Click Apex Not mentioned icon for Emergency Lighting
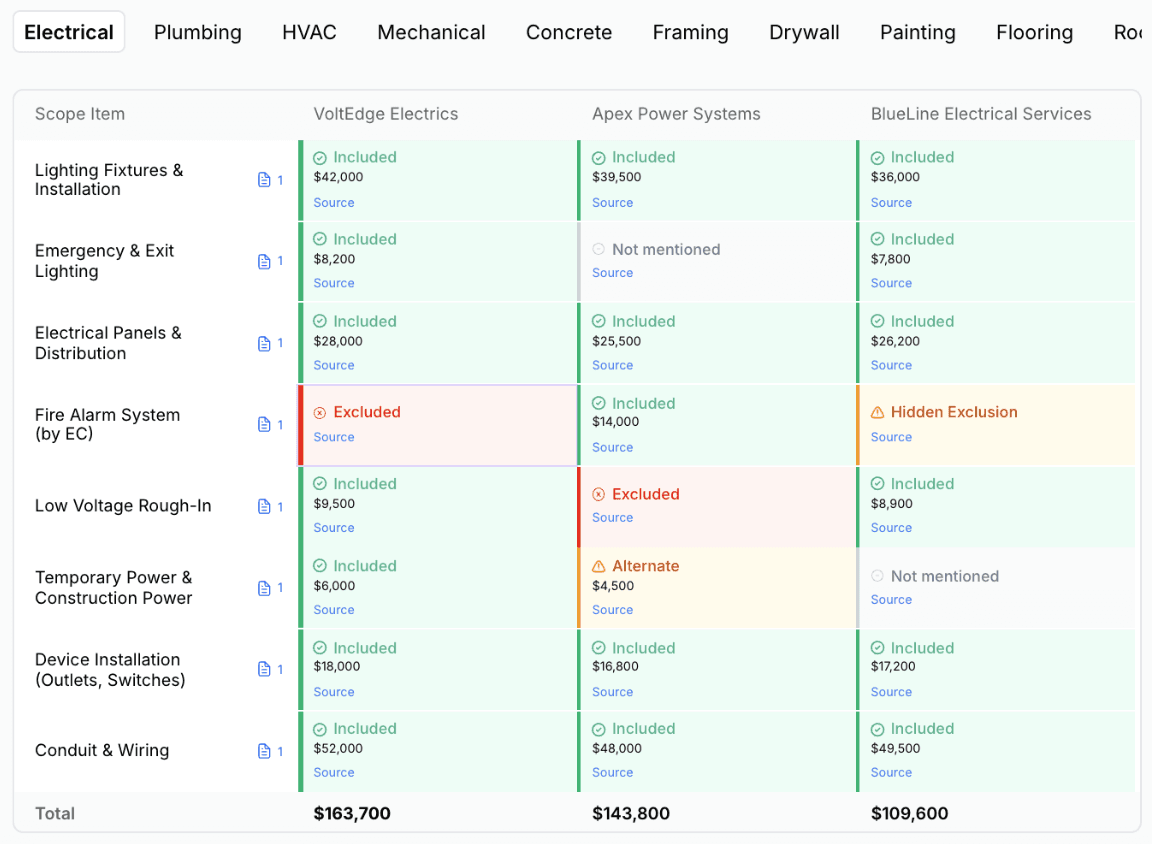 pos(599,249)
